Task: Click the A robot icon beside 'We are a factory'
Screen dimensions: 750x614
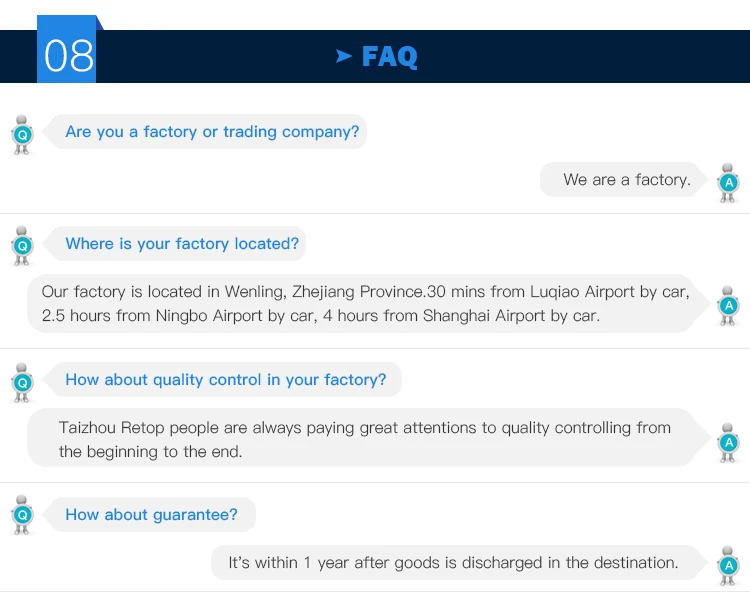Action: point(729,183)
